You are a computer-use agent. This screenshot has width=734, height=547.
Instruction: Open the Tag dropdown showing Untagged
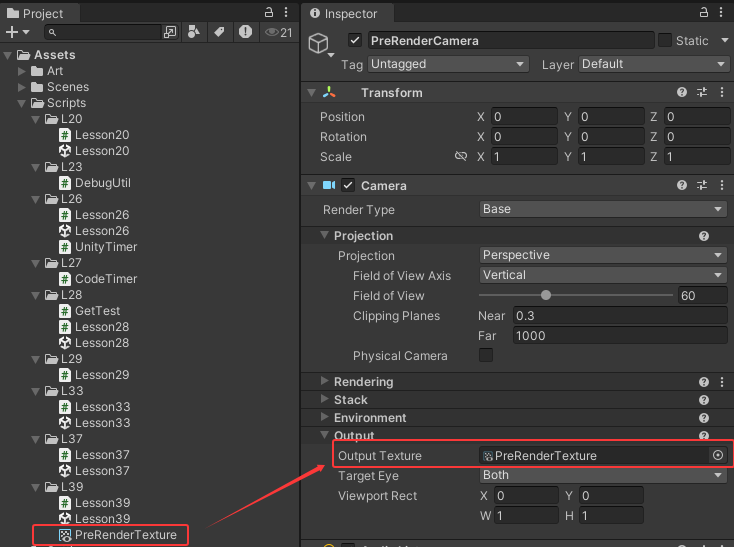(x=447, y=64)
